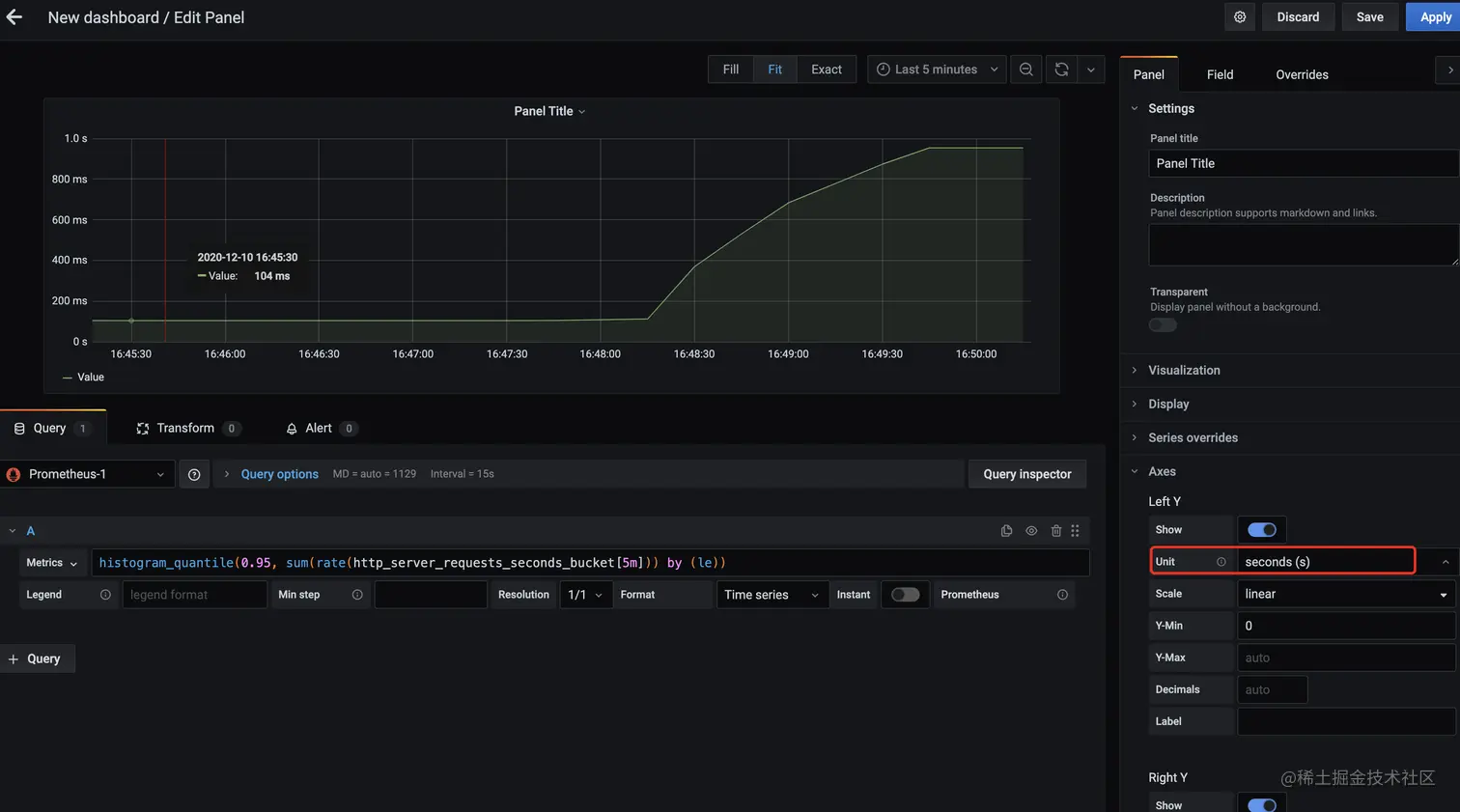Click the Y-Max input field
This screenshot has width=1460, height=812.
pos(1346,658)
